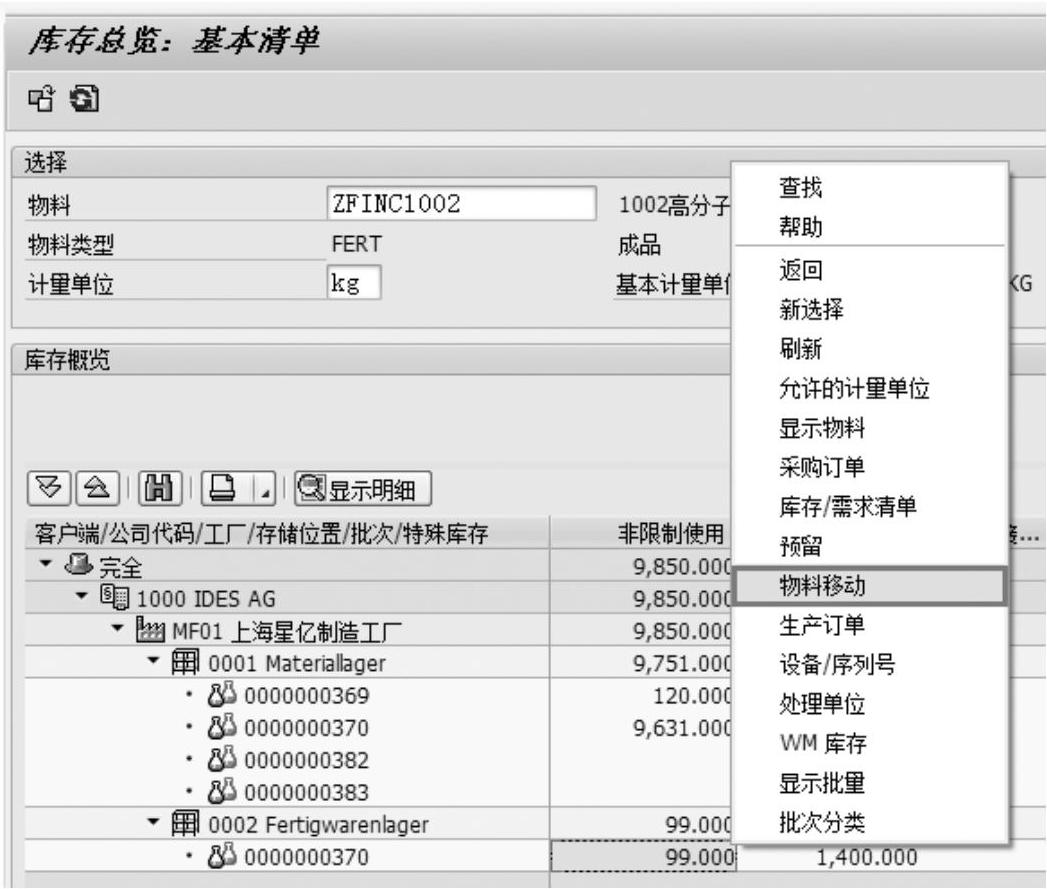Click storage location icon for 0001 Materiallager
The image size is (1047, 889).
(185, 661)
